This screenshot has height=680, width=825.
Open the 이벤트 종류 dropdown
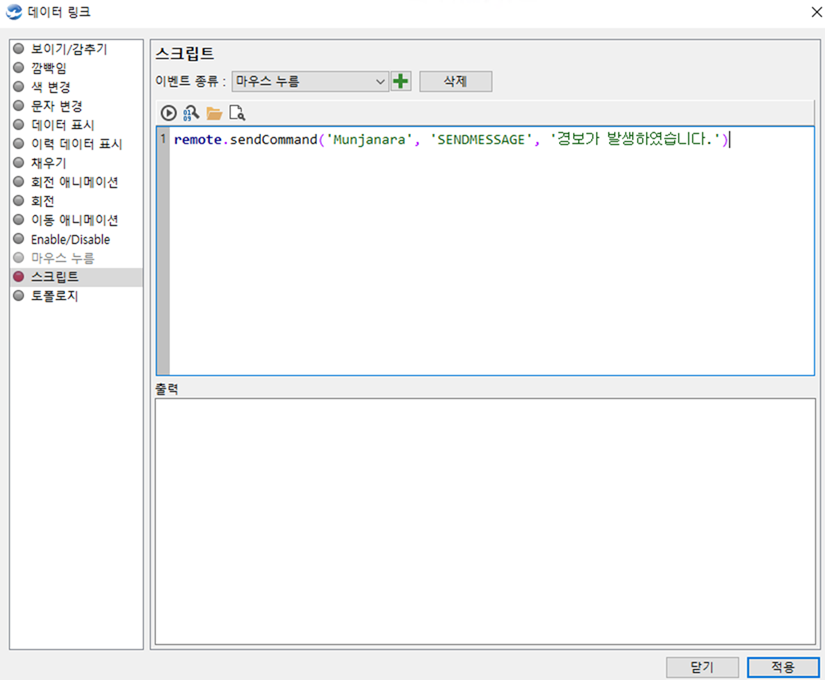pos(310,81)
